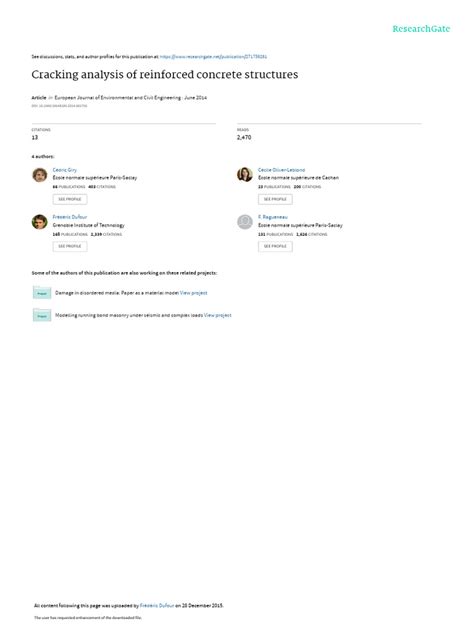
Task: Click See Profile button under F. Ragueneau
Action: [275, 246]
